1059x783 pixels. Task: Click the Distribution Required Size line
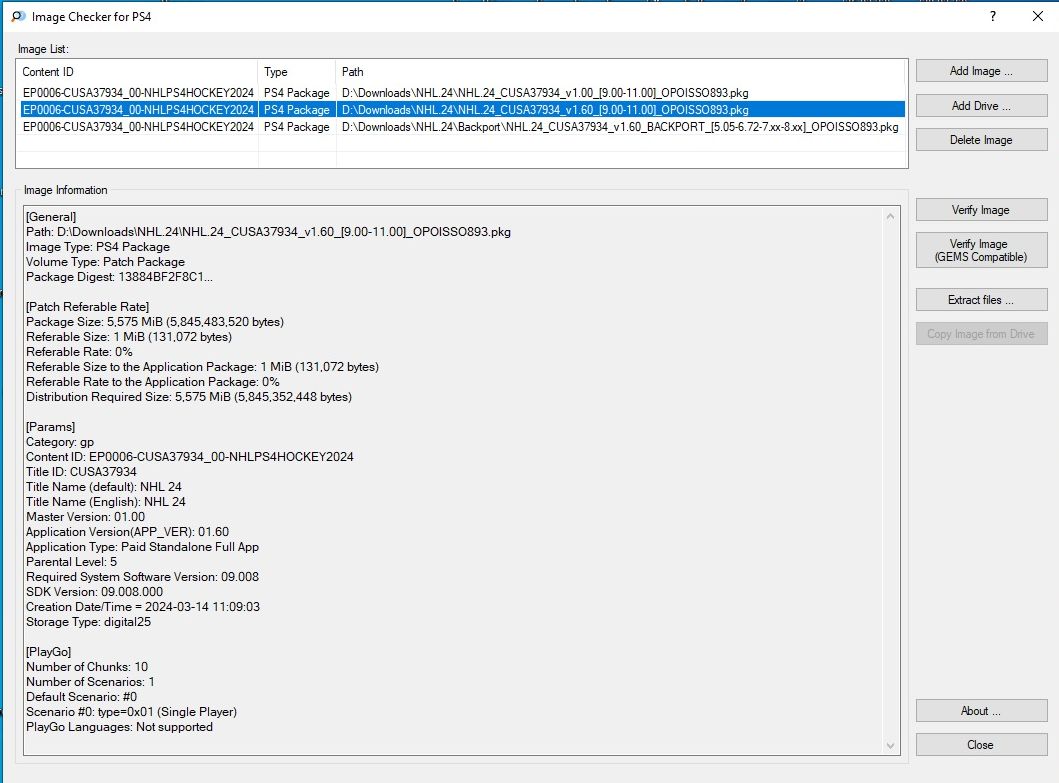point(189,397)
